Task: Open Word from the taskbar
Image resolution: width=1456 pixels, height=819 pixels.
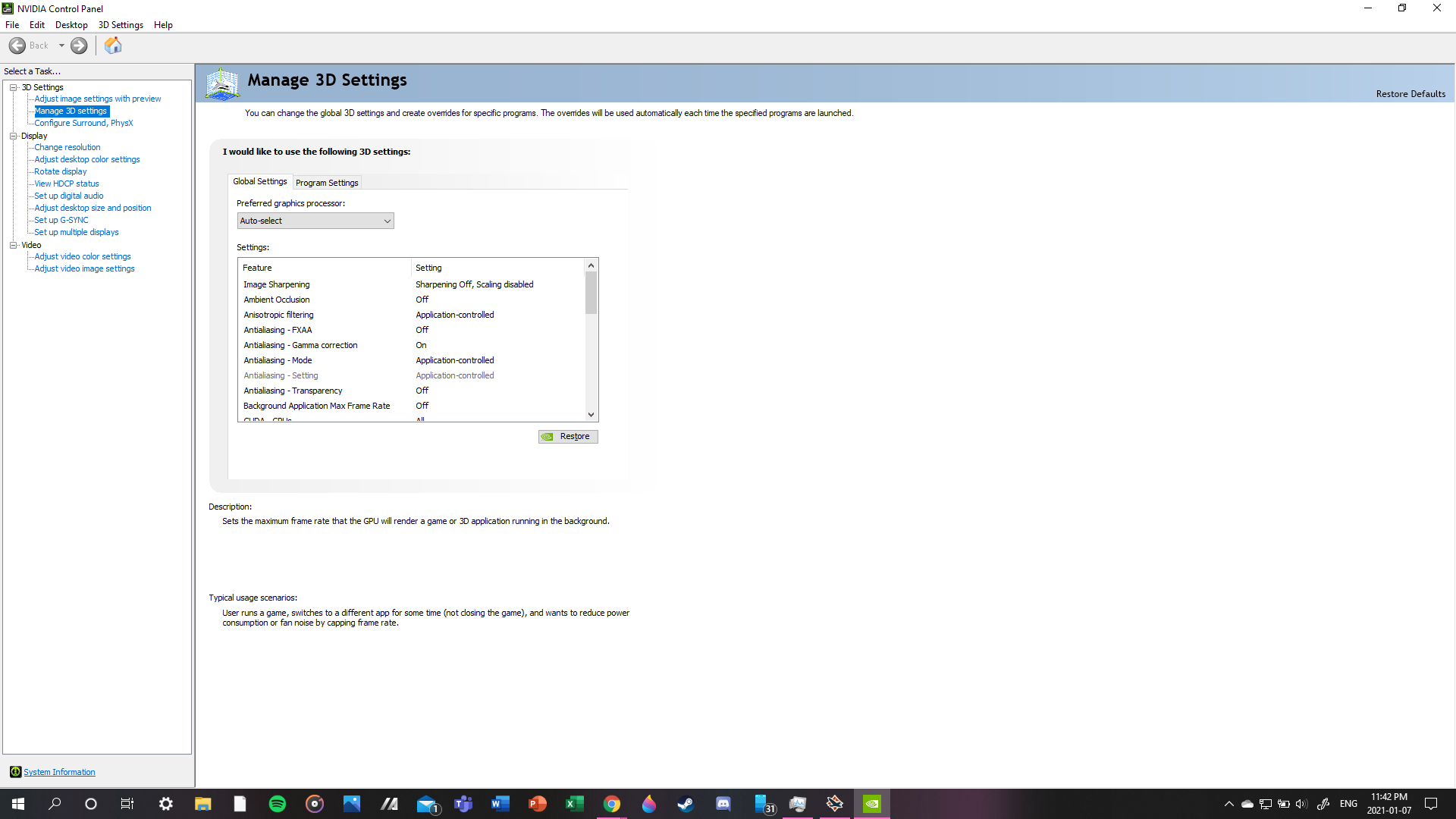Action: [500, 804]
